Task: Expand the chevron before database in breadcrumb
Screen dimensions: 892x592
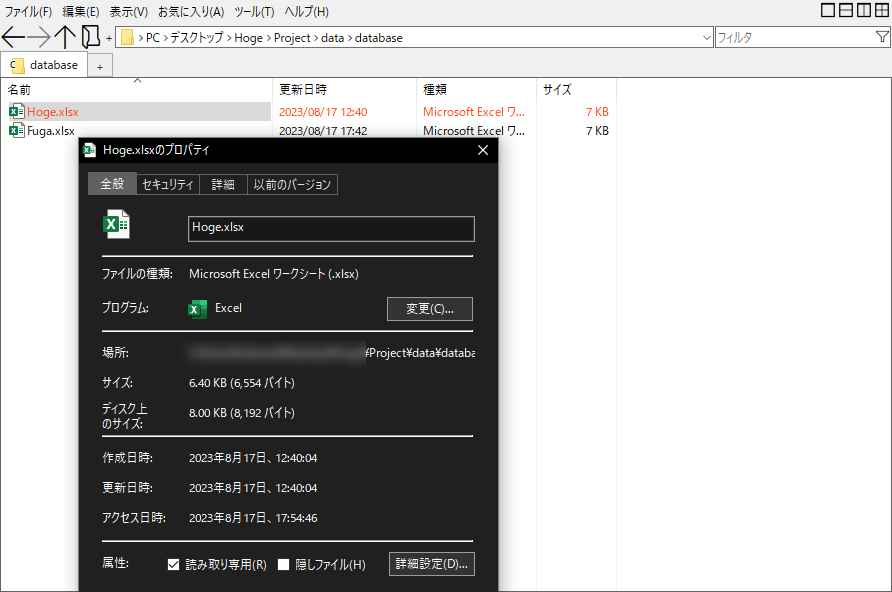Action: pos(349,38)
